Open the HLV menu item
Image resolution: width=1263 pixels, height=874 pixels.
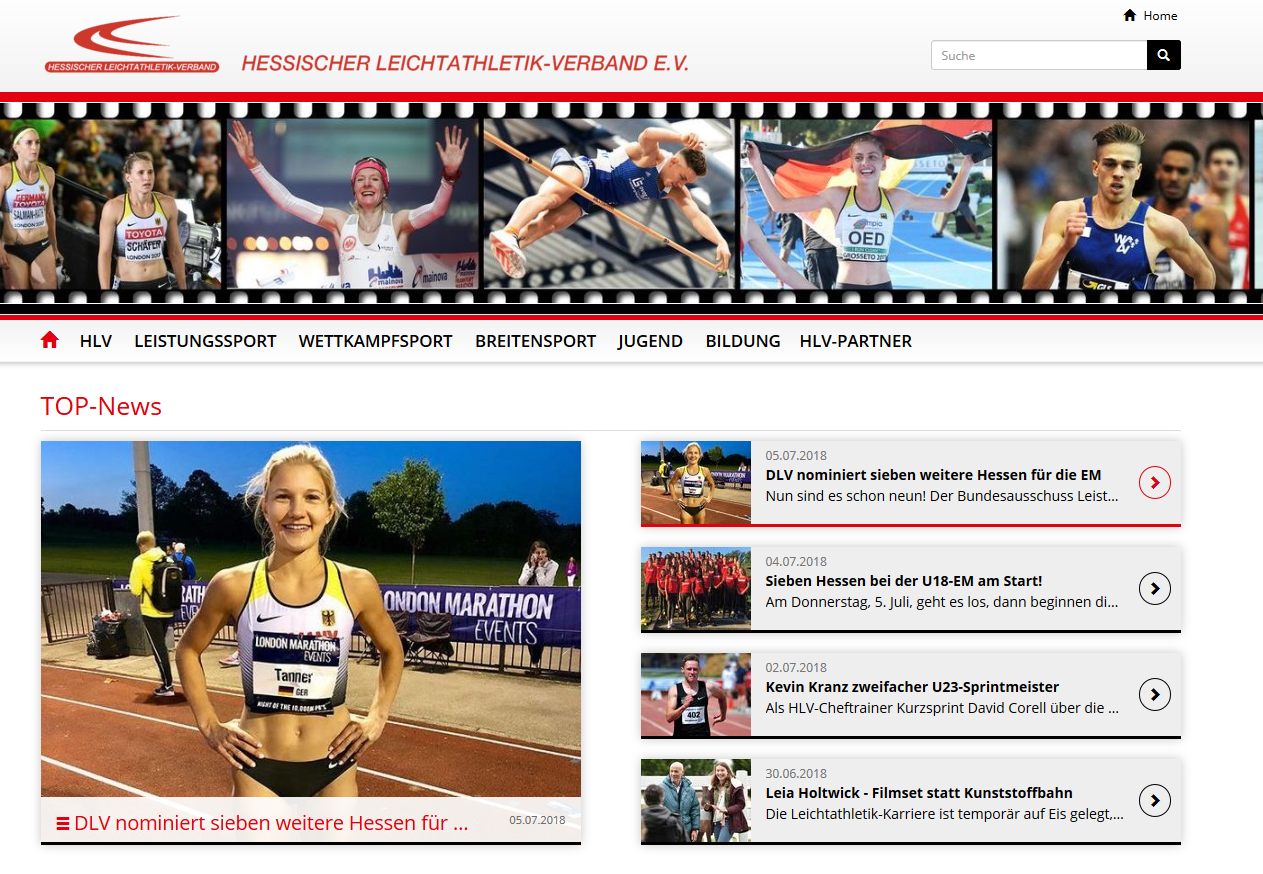[96, 341]
